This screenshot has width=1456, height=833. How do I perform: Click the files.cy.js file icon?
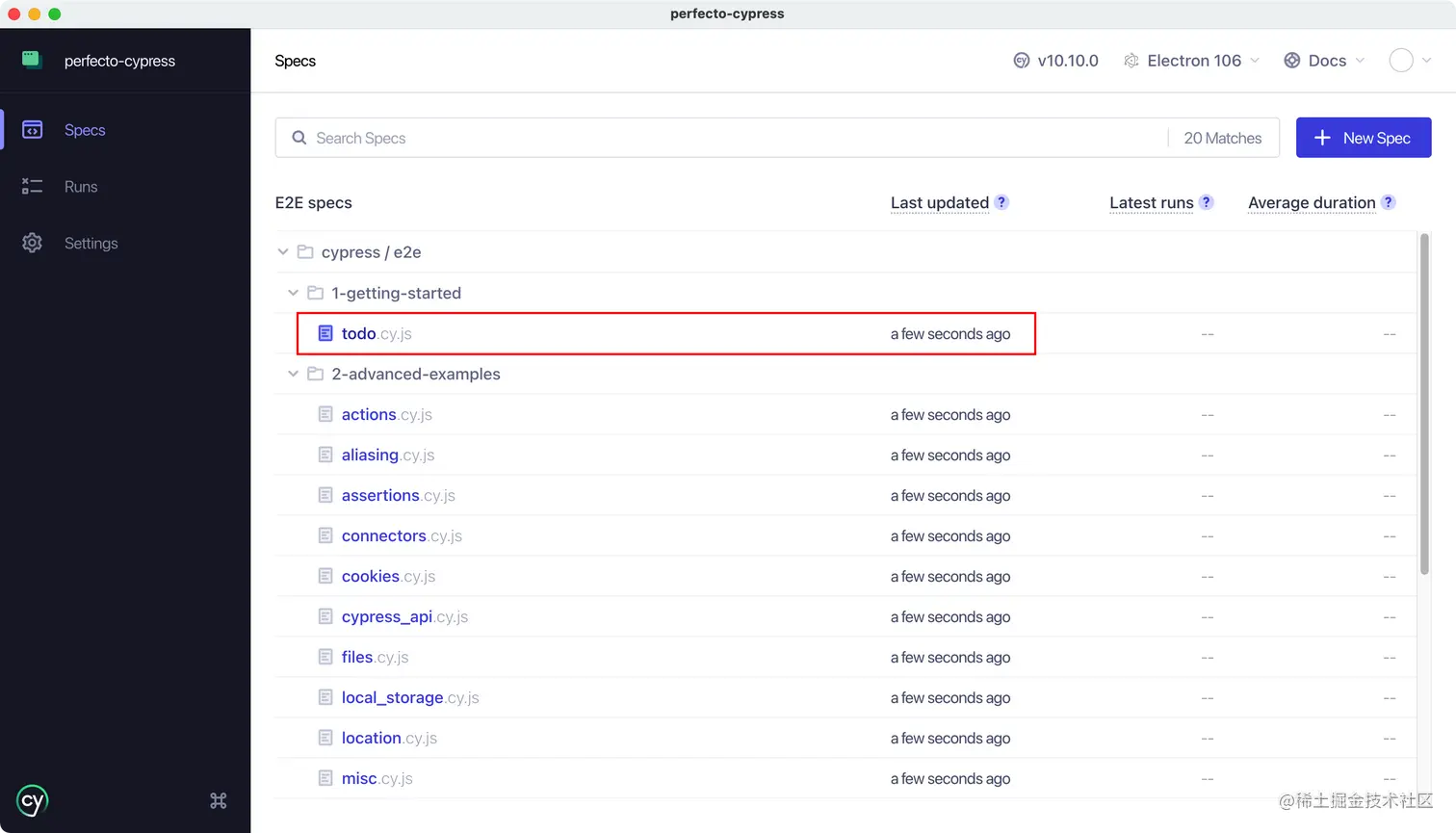coord(325,657)
